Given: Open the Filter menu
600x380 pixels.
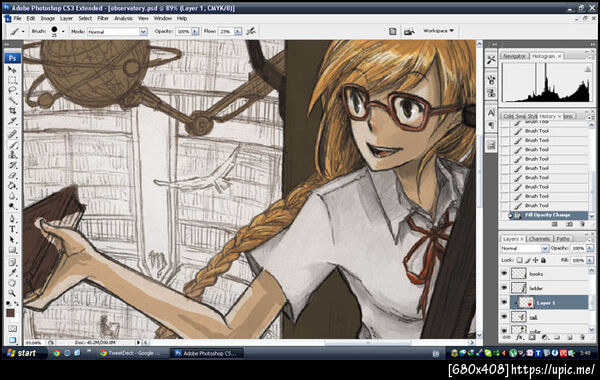Looking at the screenshot, I should click(103, 18).
